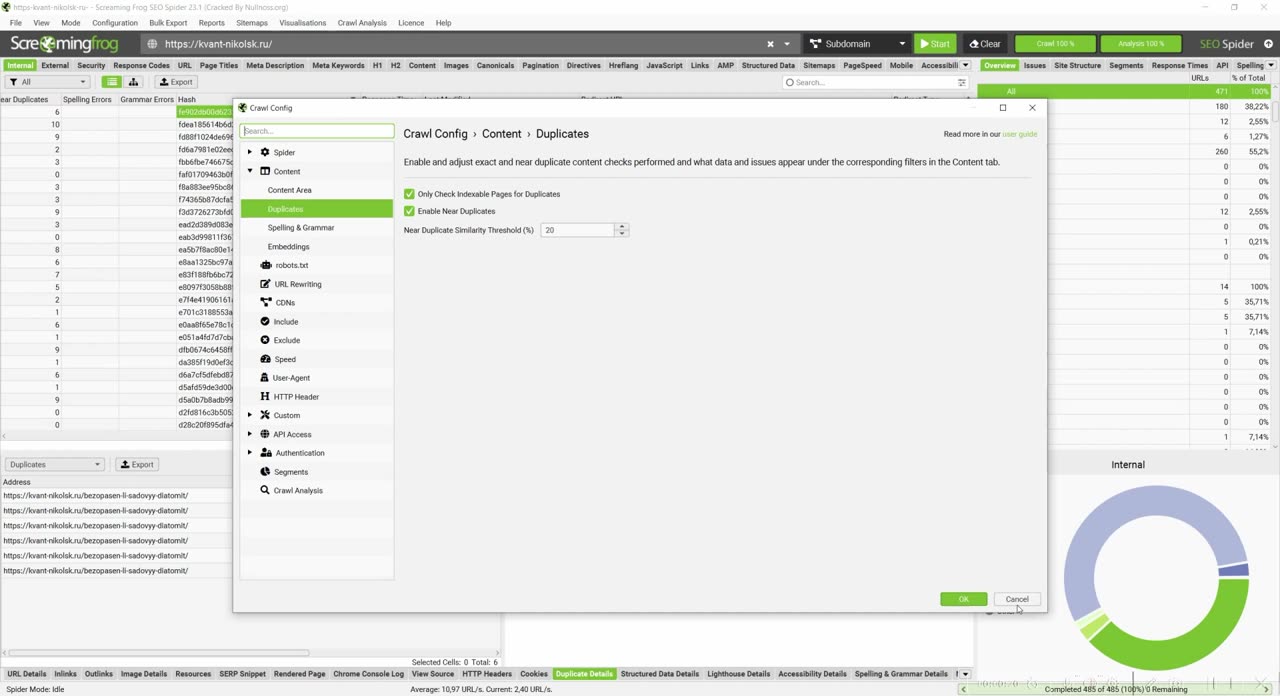This screenshot has height=696, width=1280.
Task: Disable the Enable Near Duplicates checkbox
Action: [409, 211]
